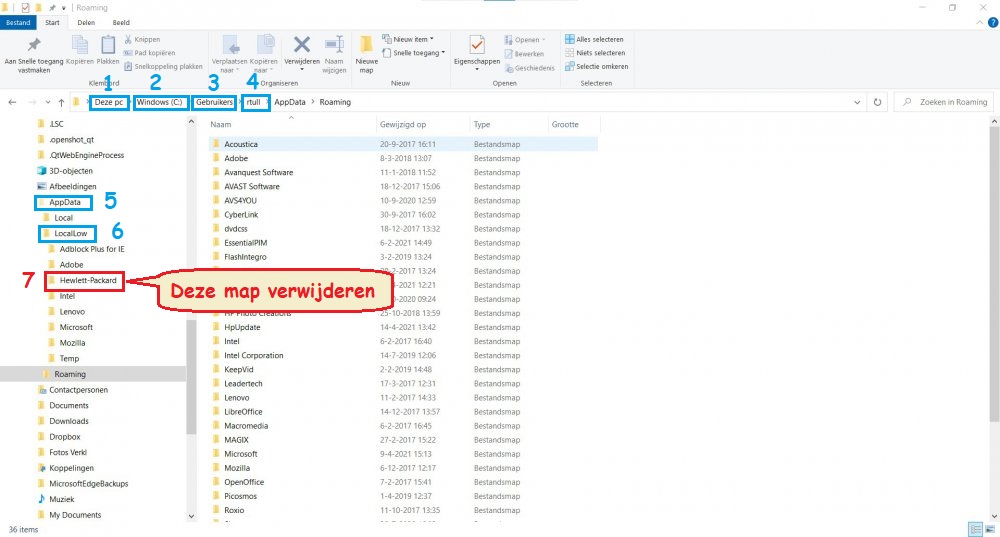Viewport: 1000px width, 537px height.
Task: Open Eigenschappen with the checkmark icon
Action: (476, 46)
